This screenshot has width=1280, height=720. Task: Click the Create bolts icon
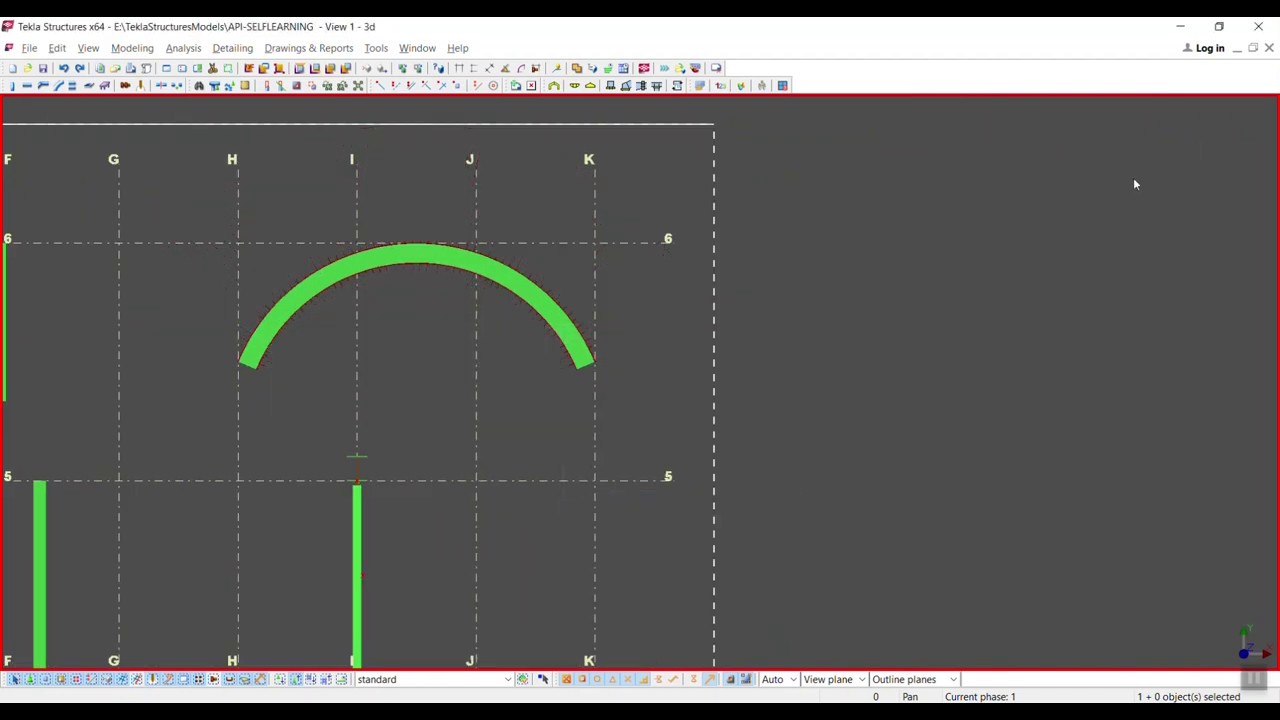point(125,85)
